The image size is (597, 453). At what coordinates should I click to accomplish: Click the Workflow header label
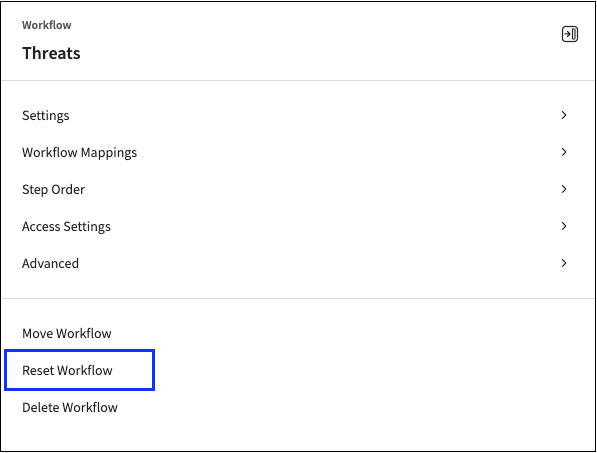coord(47,25)
